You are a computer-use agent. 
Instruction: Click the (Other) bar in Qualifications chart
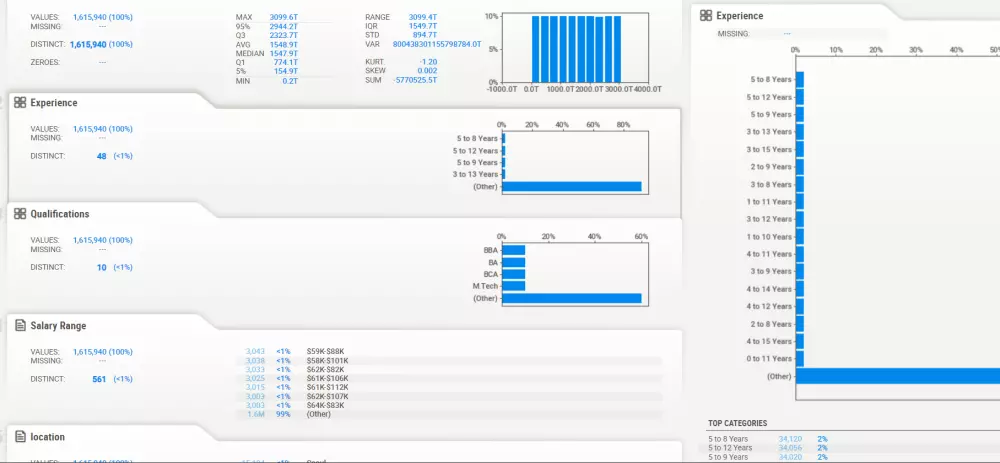tap(572, 298)
